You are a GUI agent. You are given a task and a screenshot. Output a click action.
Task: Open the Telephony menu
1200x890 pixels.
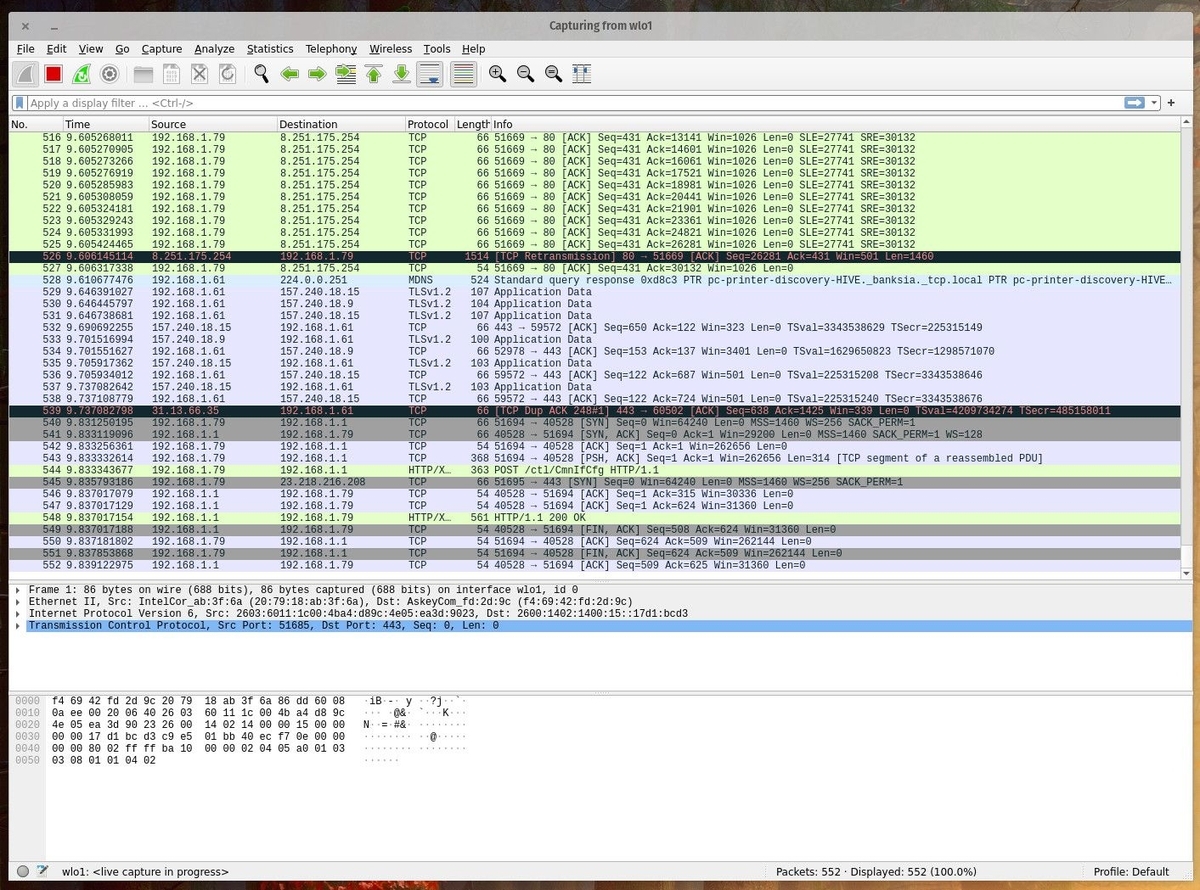pos(330,48)
